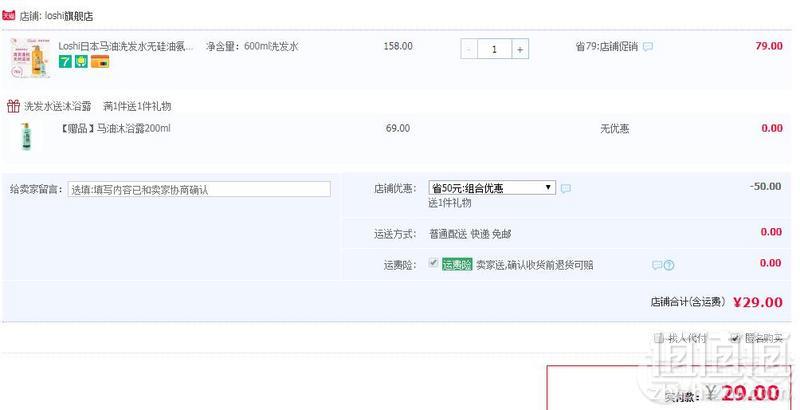Click the 送1件礼物 text under the dropdown

coord(449,203)
